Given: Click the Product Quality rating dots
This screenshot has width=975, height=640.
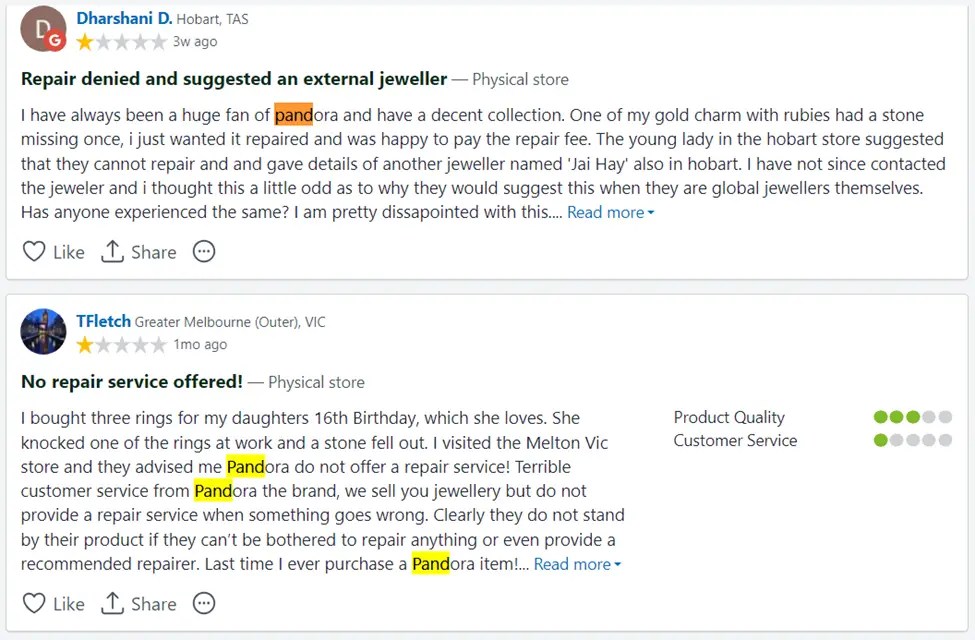Looking at the screenshot, I should (x=912, y=417).
